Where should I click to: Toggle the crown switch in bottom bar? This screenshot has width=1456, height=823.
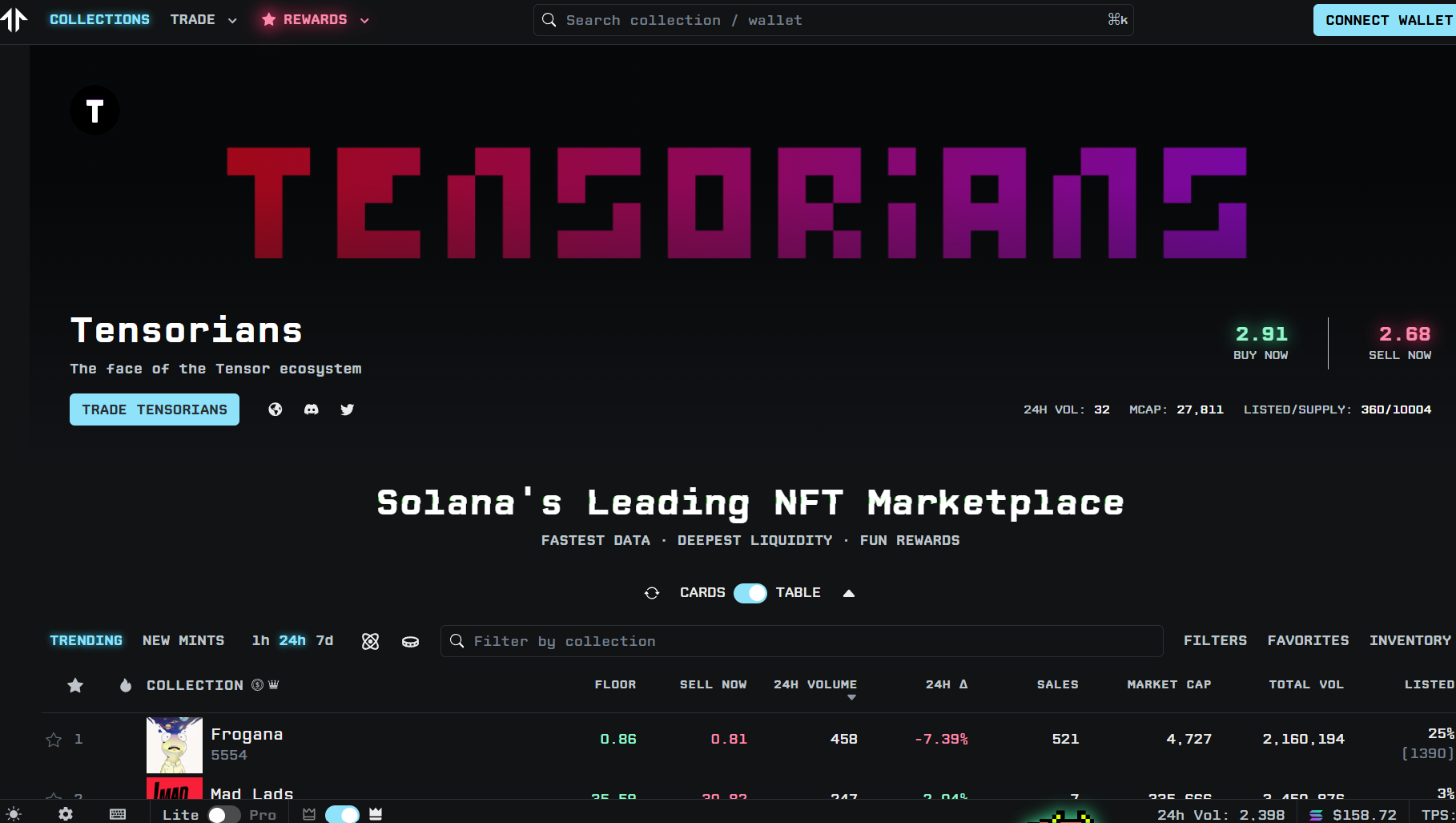[x=342, y=814]
